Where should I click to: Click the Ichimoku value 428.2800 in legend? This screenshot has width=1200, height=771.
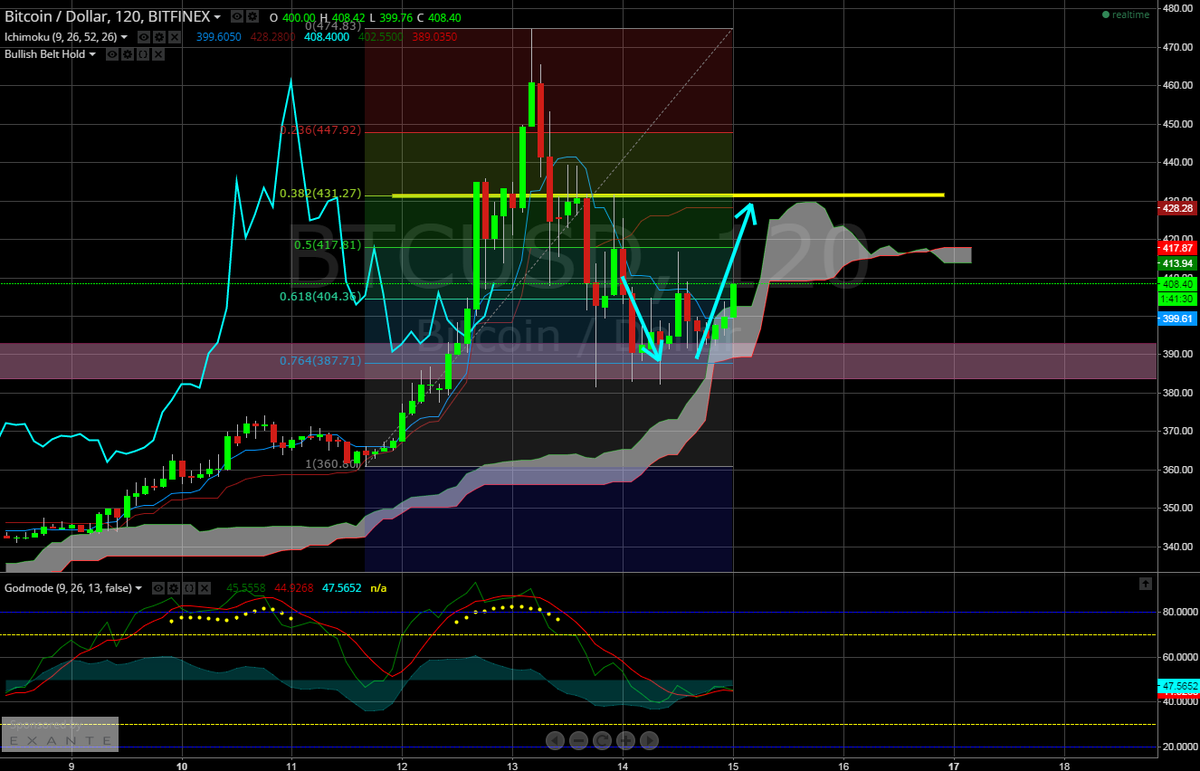pos(273,37)
